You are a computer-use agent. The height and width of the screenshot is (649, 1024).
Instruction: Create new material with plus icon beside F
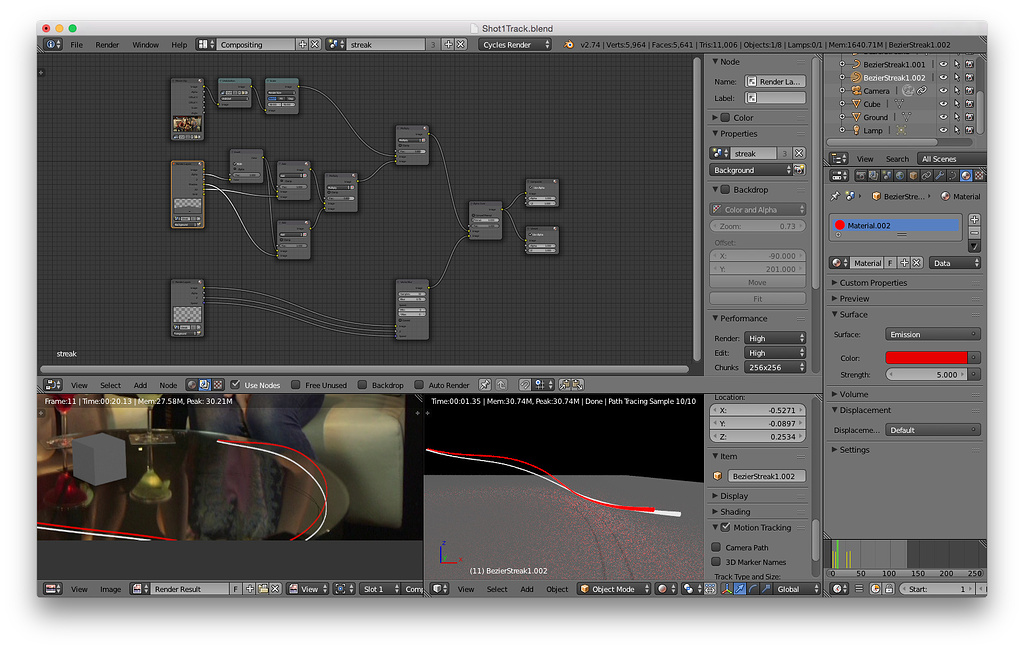[904, 263]
